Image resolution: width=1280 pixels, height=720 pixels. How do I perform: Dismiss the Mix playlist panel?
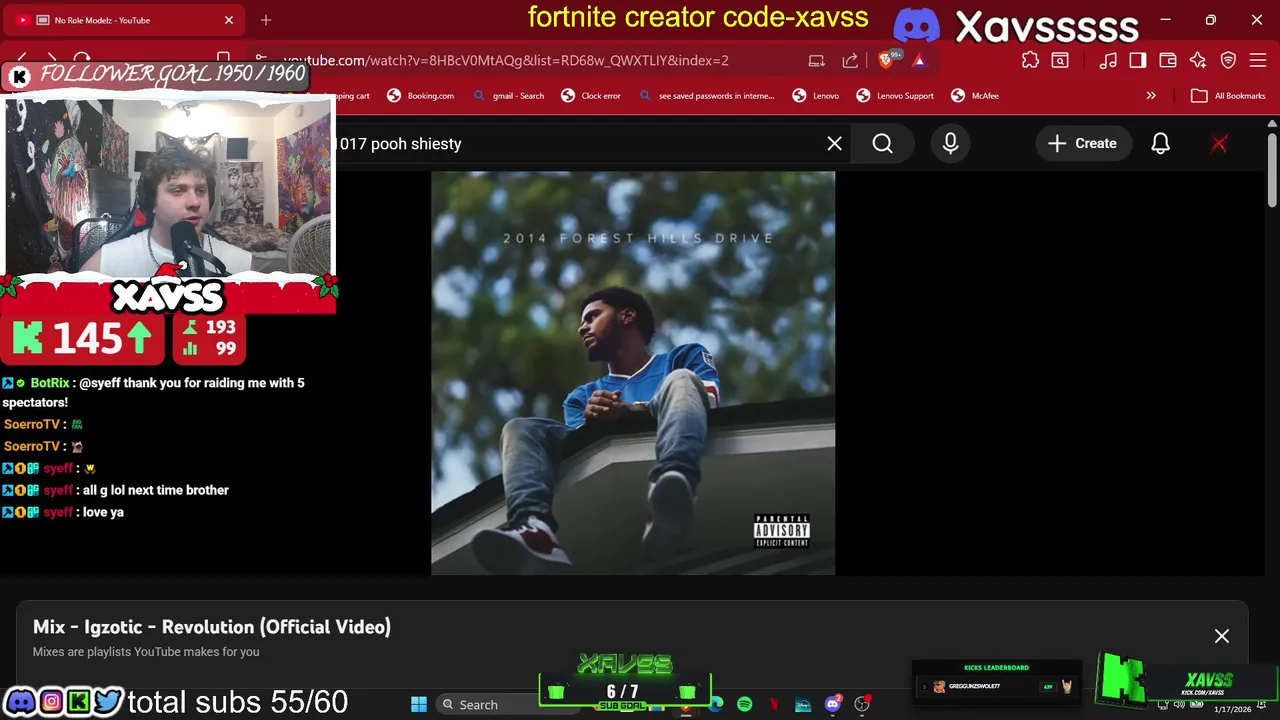(x=1222, y=636)
